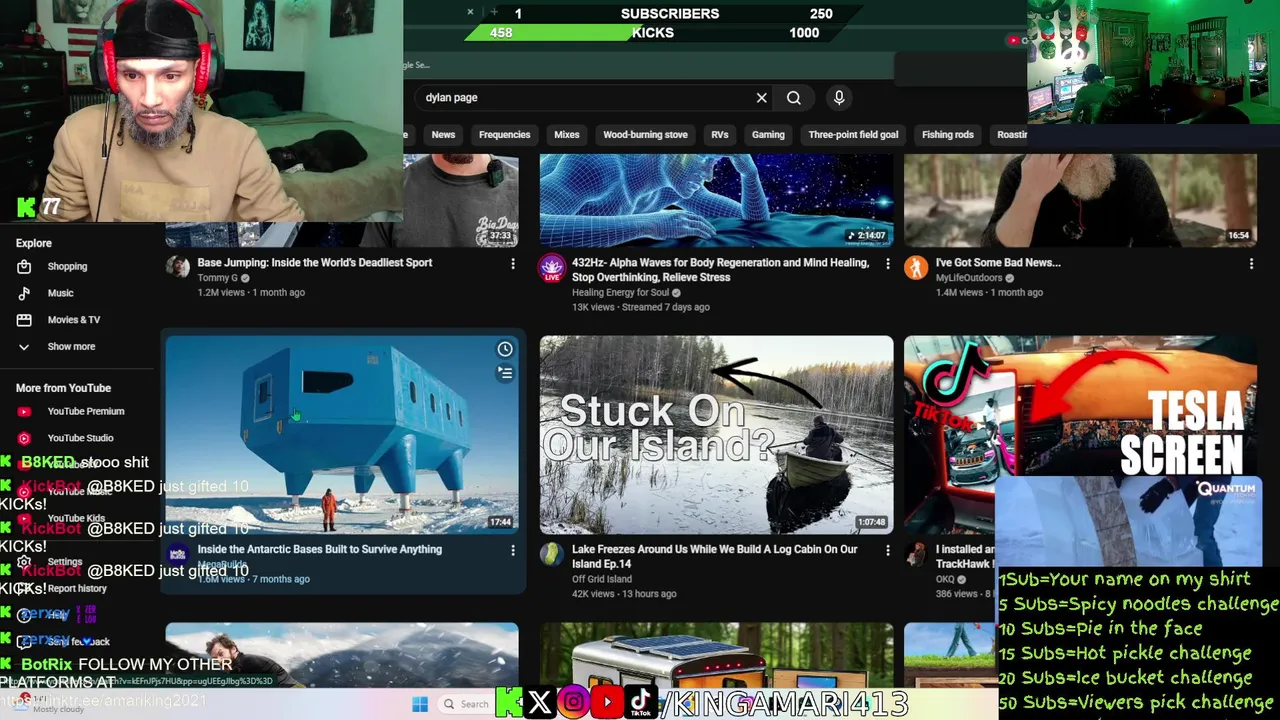
Task: Close the current browser tab
Action: pos(470,12)
